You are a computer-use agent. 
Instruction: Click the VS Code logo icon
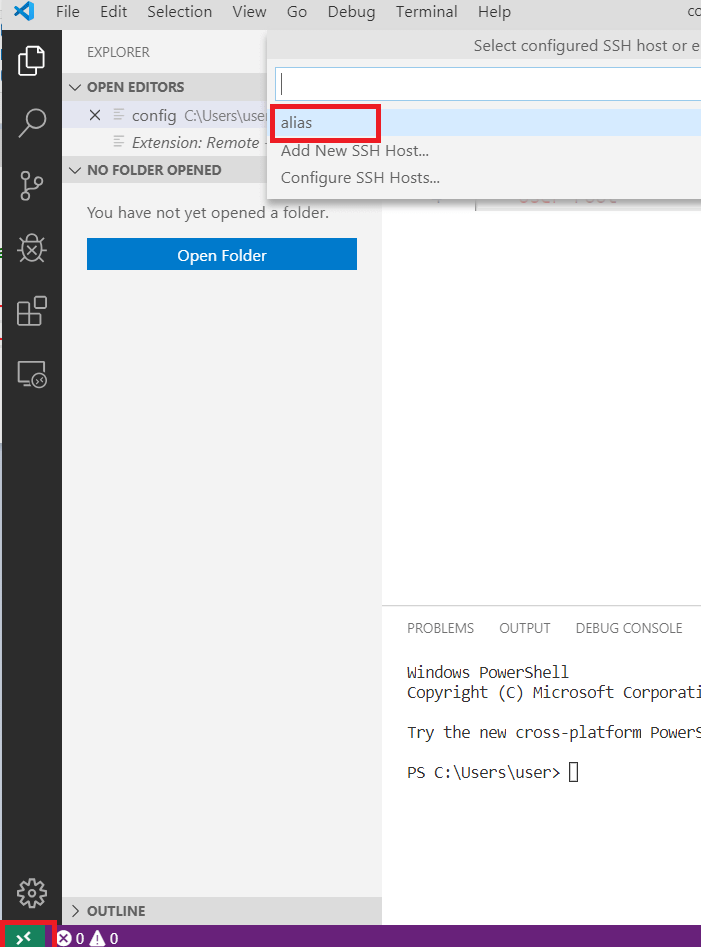point(24,11)
